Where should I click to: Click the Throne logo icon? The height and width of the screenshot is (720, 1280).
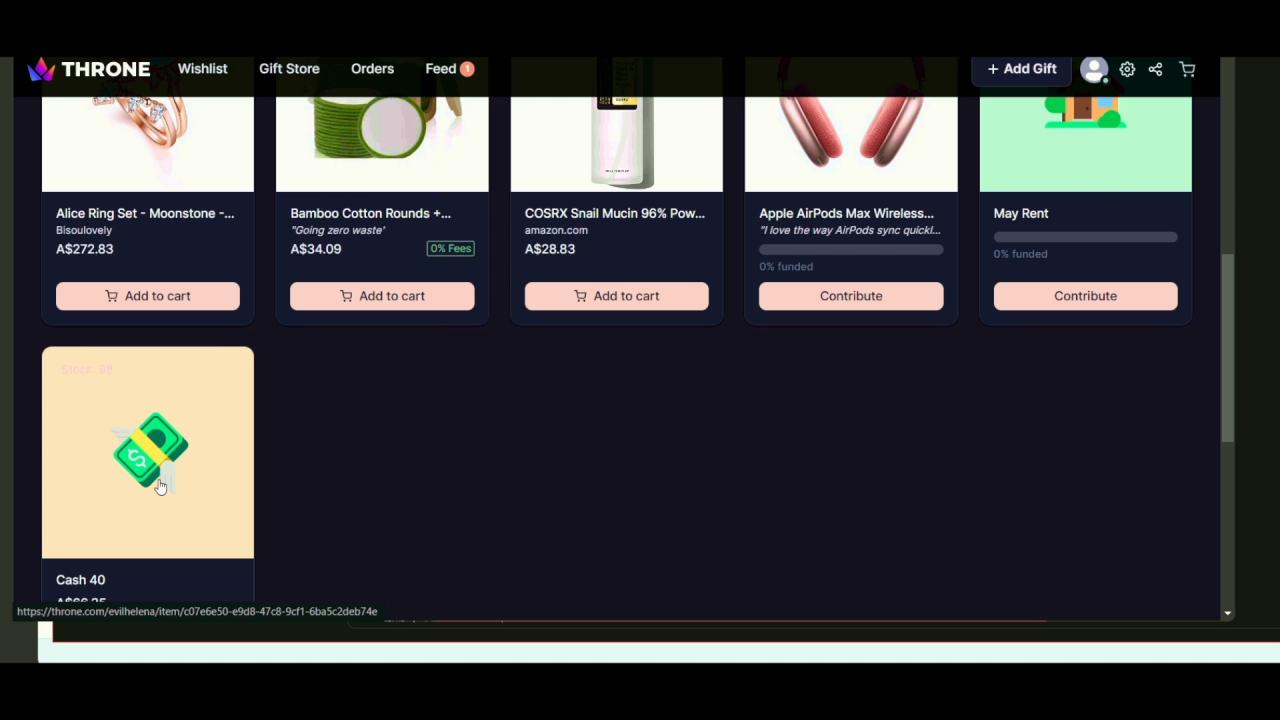pyautogui.click(x=41, y=69)
